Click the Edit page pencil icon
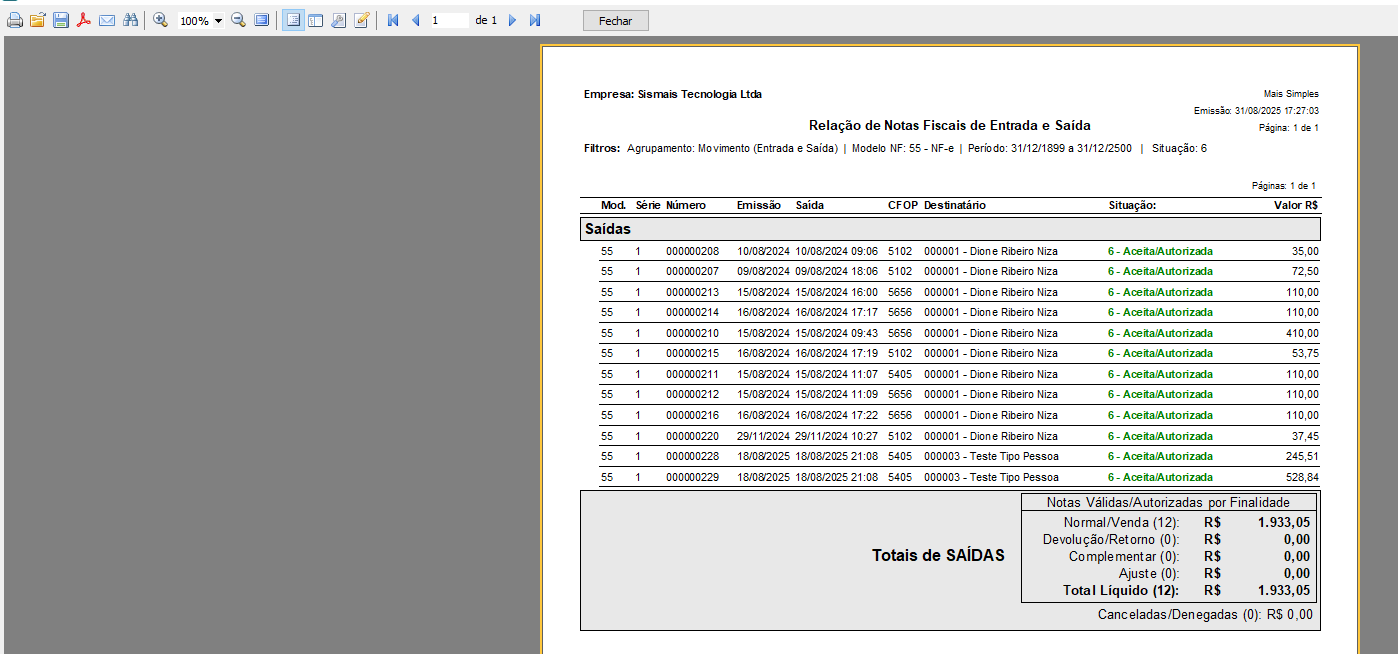 [362, 20]
